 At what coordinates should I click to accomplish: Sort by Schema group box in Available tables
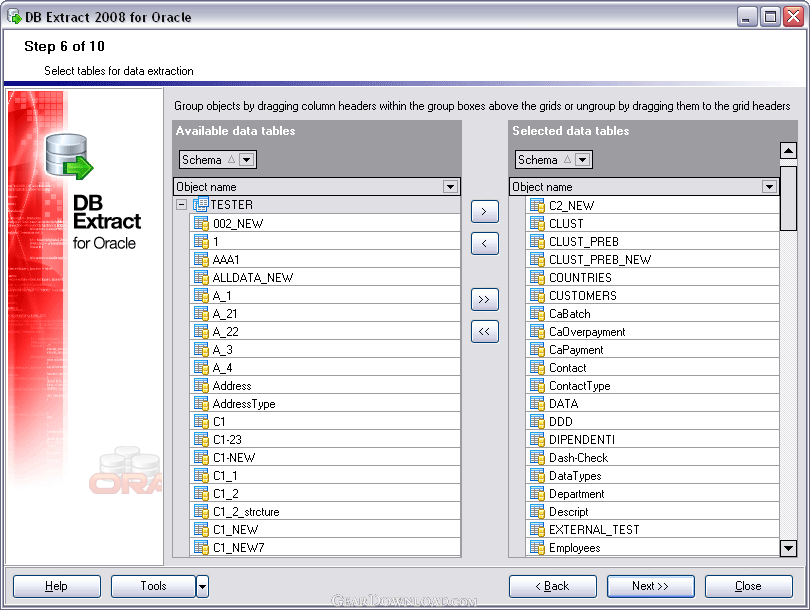(217, 160)
